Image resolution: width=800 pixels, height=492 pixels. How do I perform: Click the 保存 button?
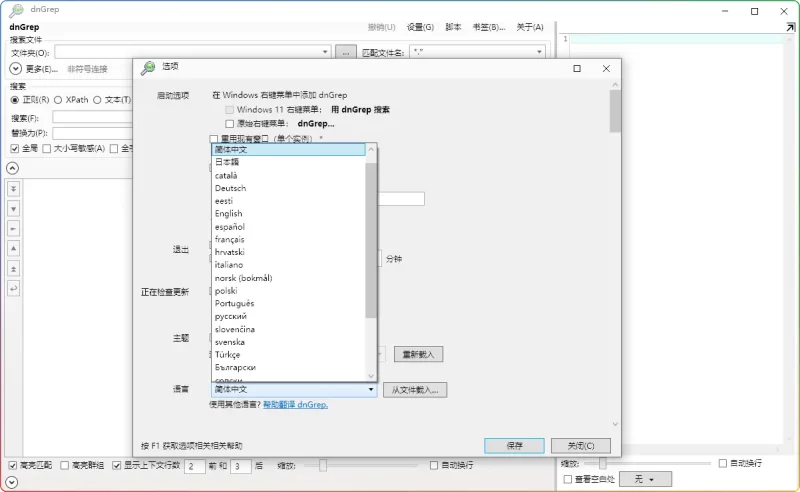[514, 446]
